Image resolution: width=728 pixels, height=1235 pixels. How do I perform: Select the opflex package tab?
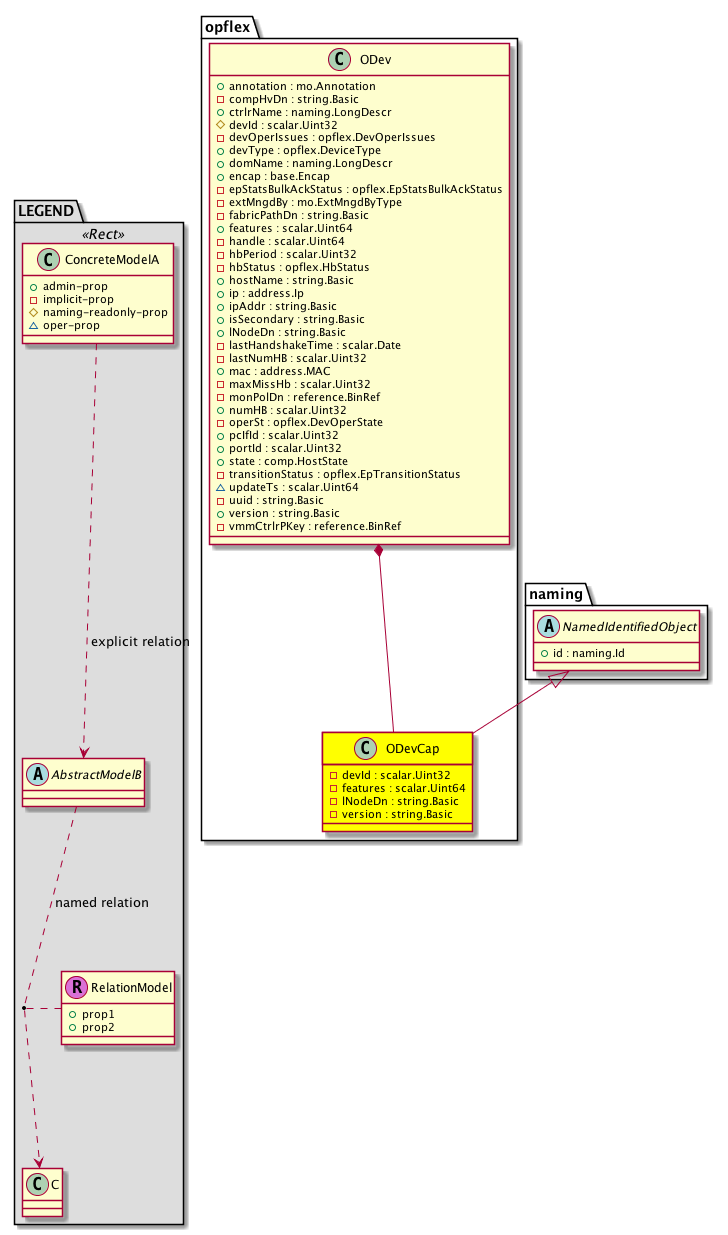(x=229, y=27)
